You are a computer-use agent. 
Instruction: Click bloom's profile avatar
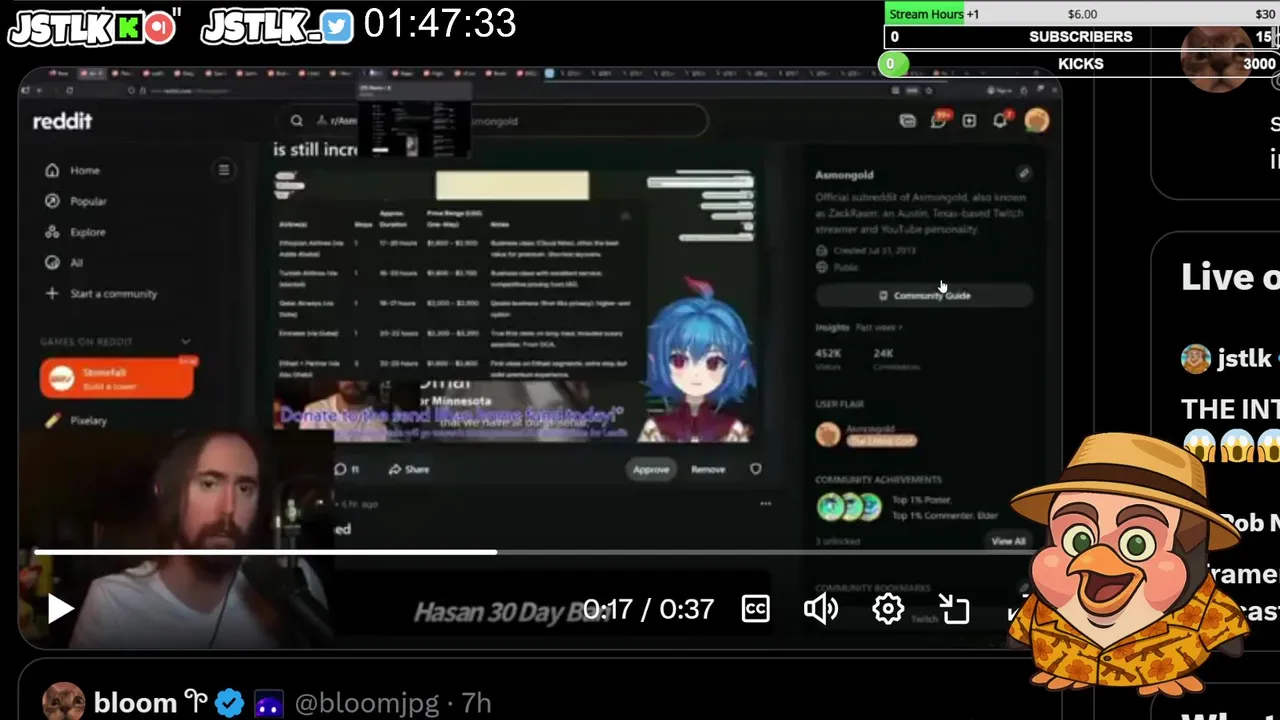click(63, 703)
